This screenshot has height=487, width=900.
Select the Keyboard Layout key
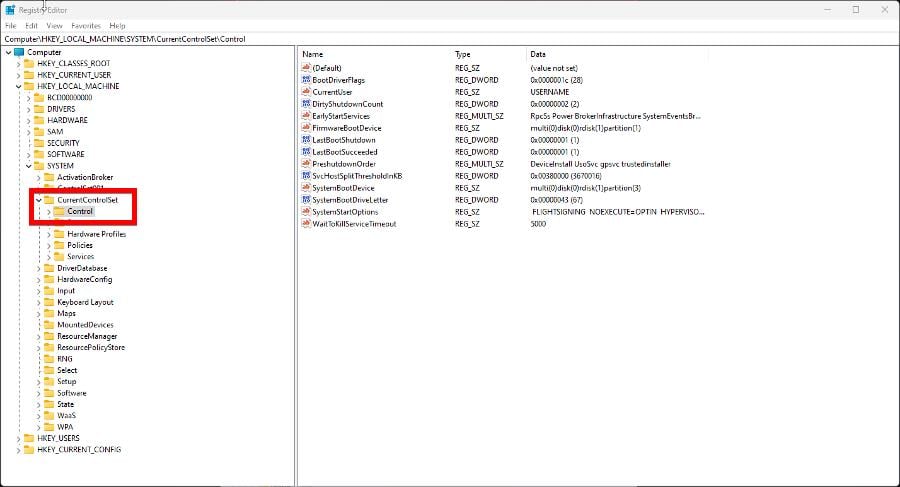(x=85, y=302)
